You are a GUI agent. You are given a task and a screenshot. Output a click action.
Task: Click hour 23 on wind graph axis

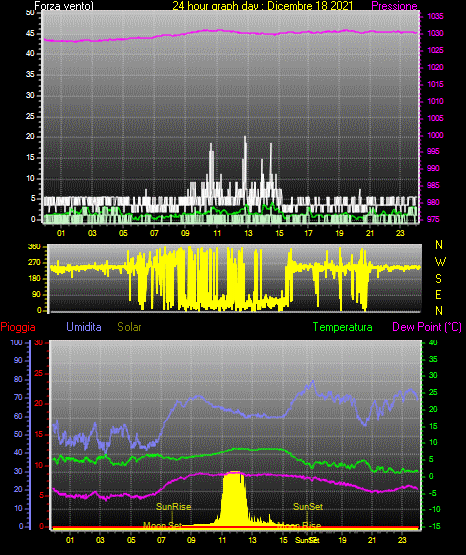[x=400, y=233]
